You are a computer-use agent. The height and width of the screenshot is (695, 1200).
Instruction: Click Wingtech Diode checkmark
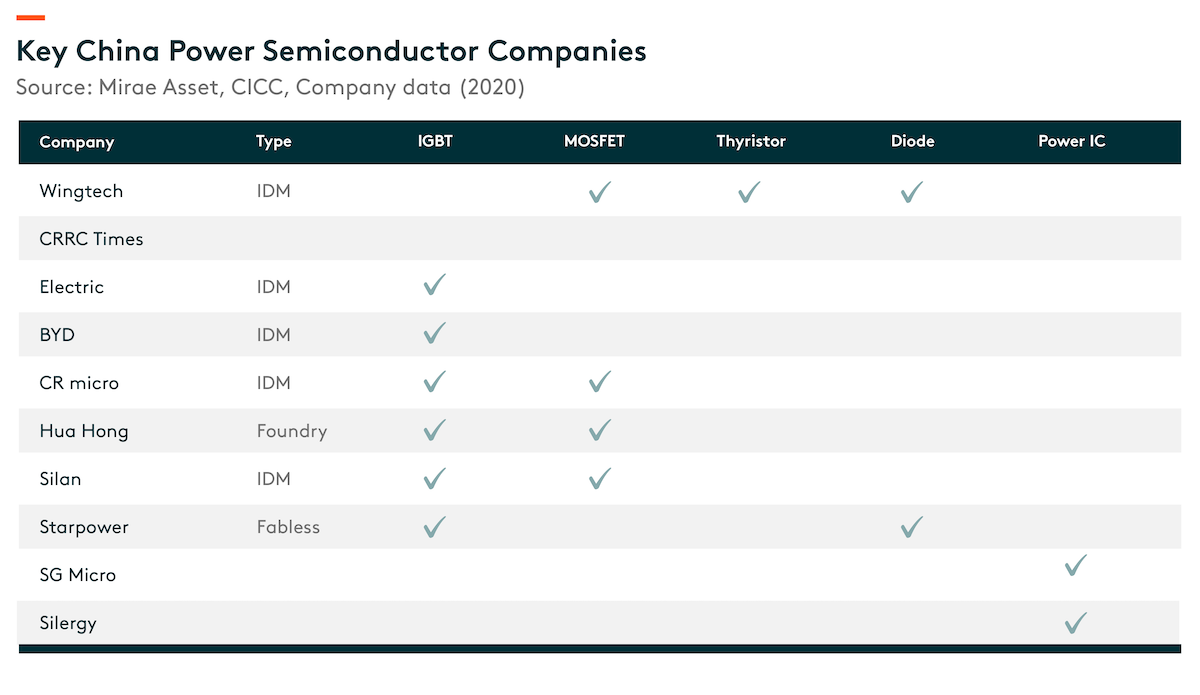click(911, 191)
